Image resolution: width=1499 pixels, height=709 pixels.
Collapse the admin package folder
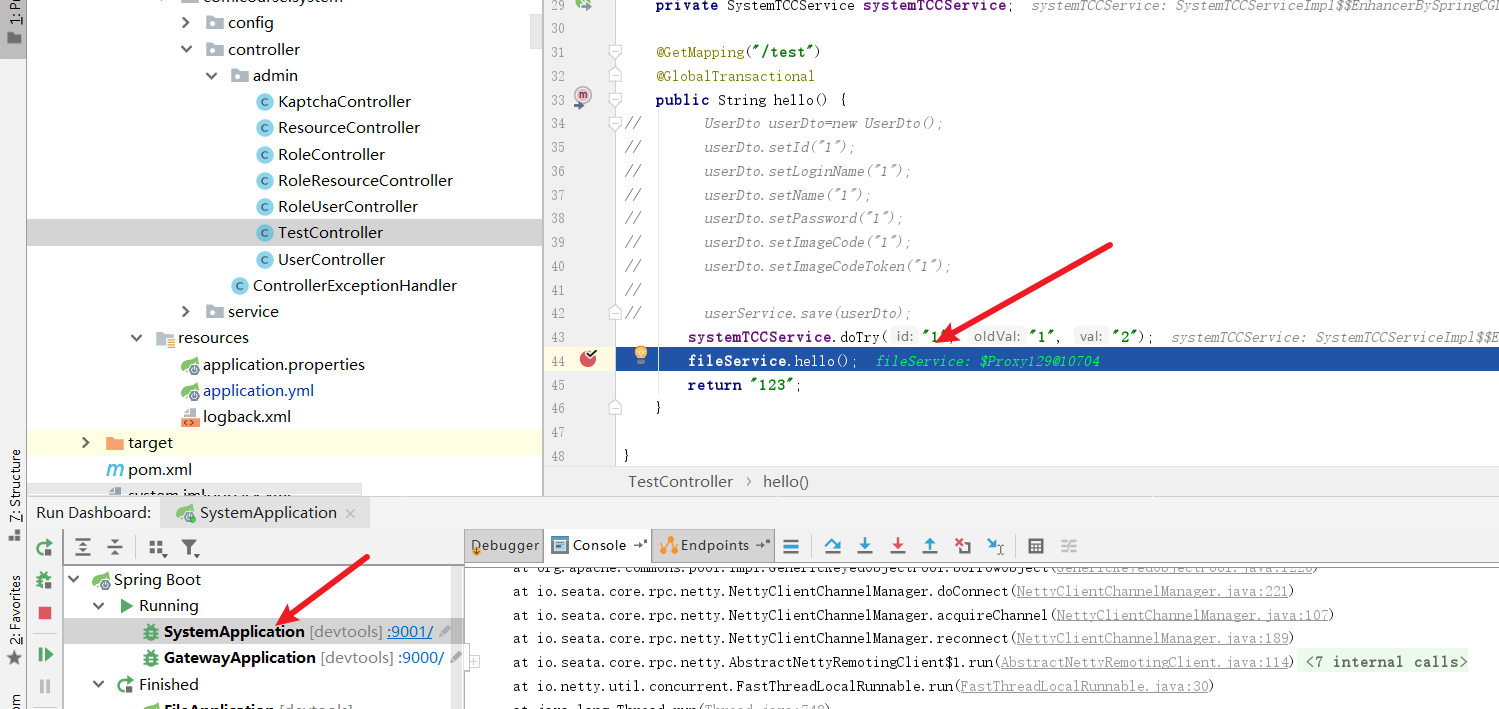pos(212,76)
